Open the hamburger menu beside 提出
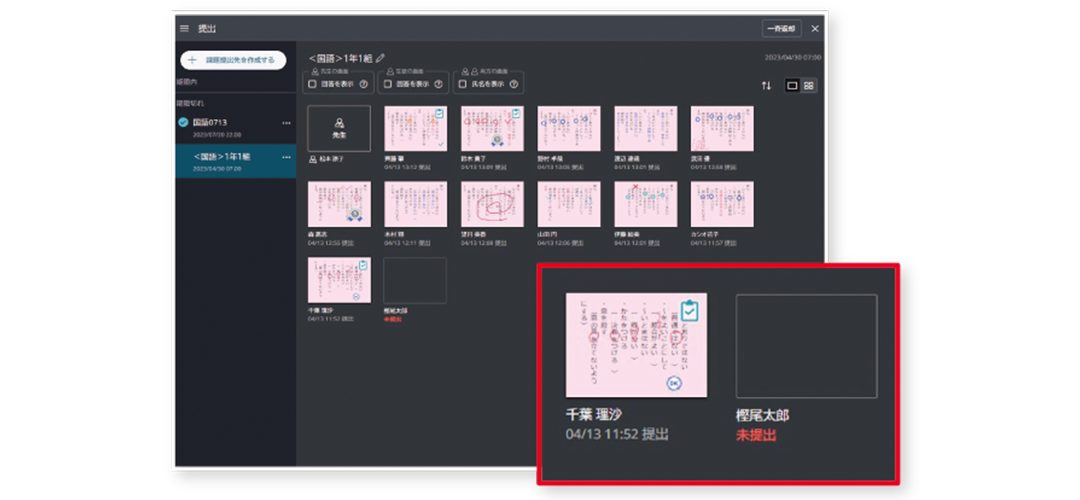The width and height of the screenshot is (1080, 500). click(x=184, y=28)
